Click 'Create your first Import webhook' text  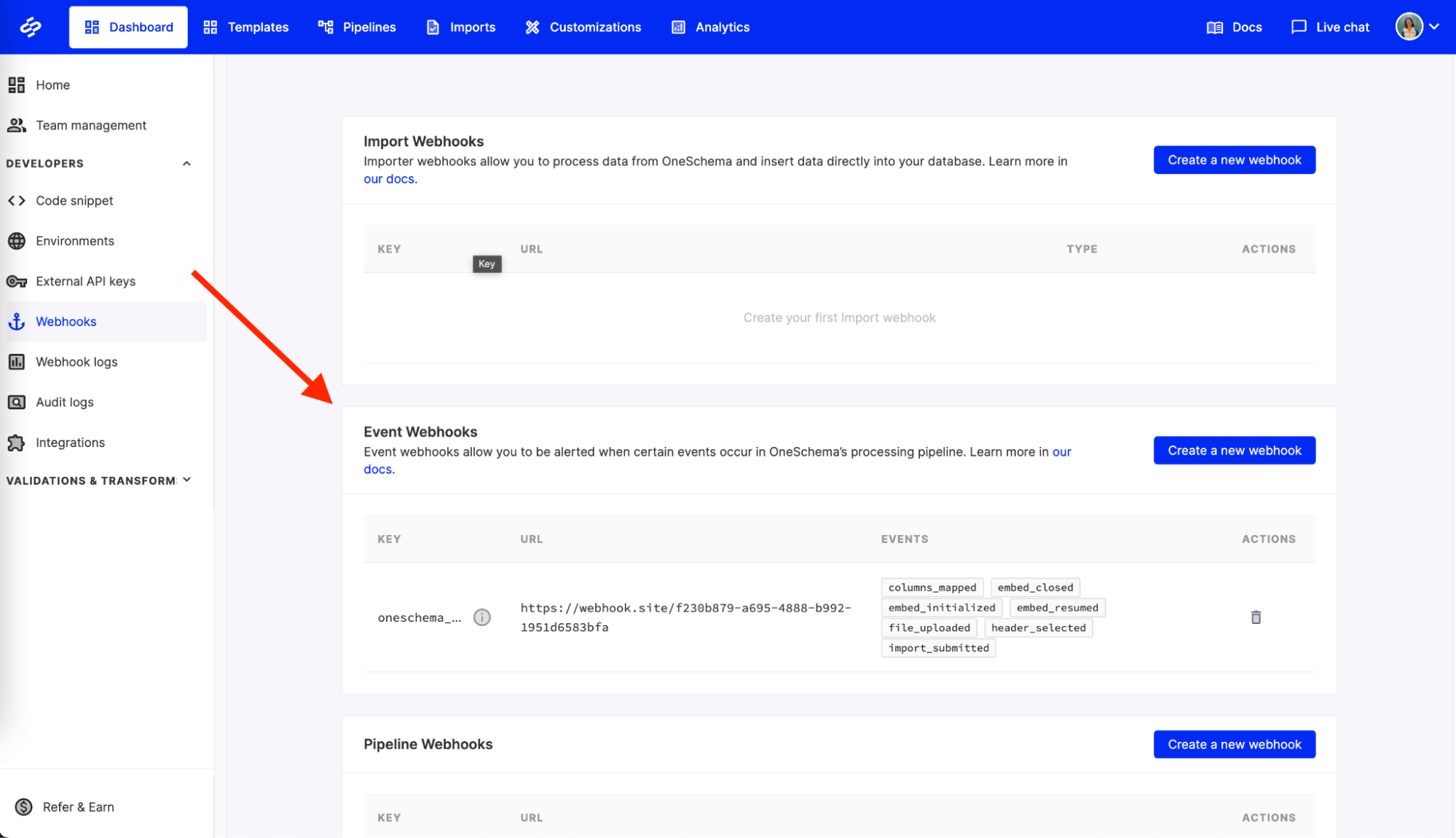(x=839, y=317)
